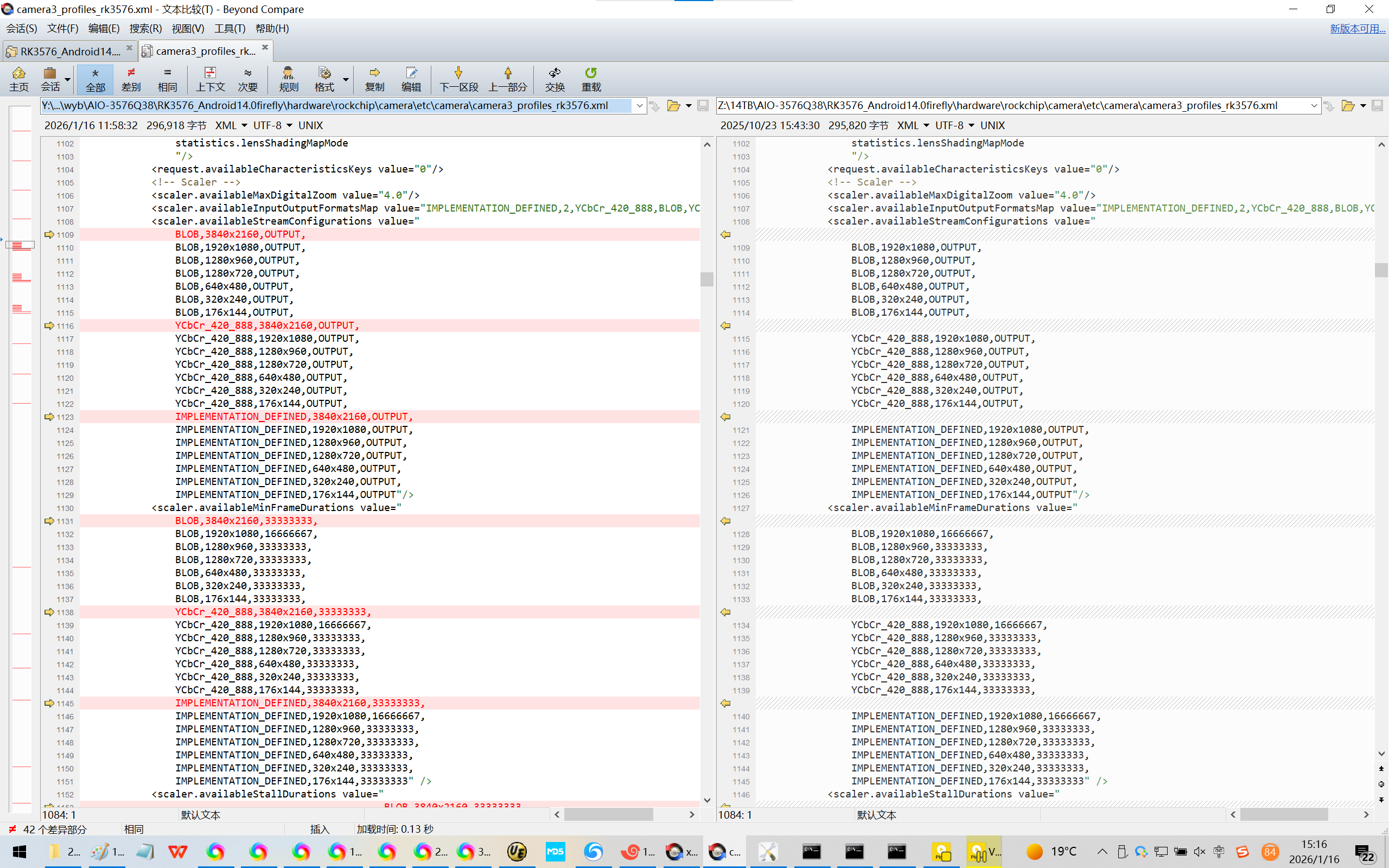This screenshot has width=1389, height=868.
Task: Expand left file path history dropdown
Action: point(639,106)
